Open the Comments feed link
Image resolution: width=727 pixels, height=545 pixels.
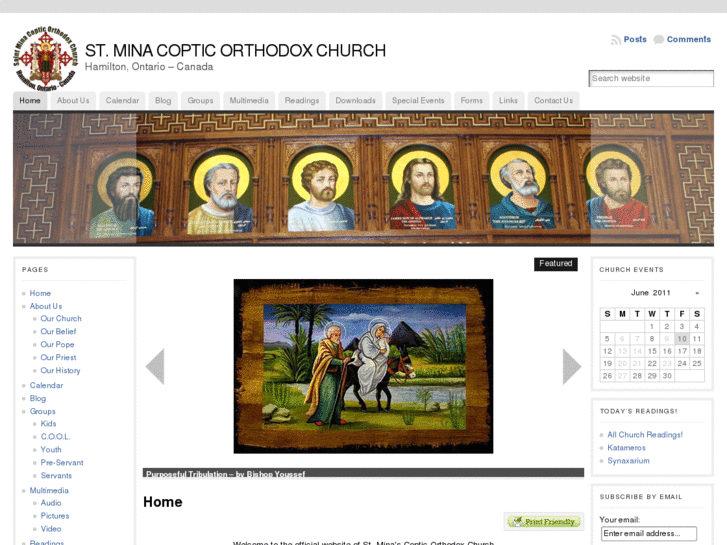tap(689, 39)
